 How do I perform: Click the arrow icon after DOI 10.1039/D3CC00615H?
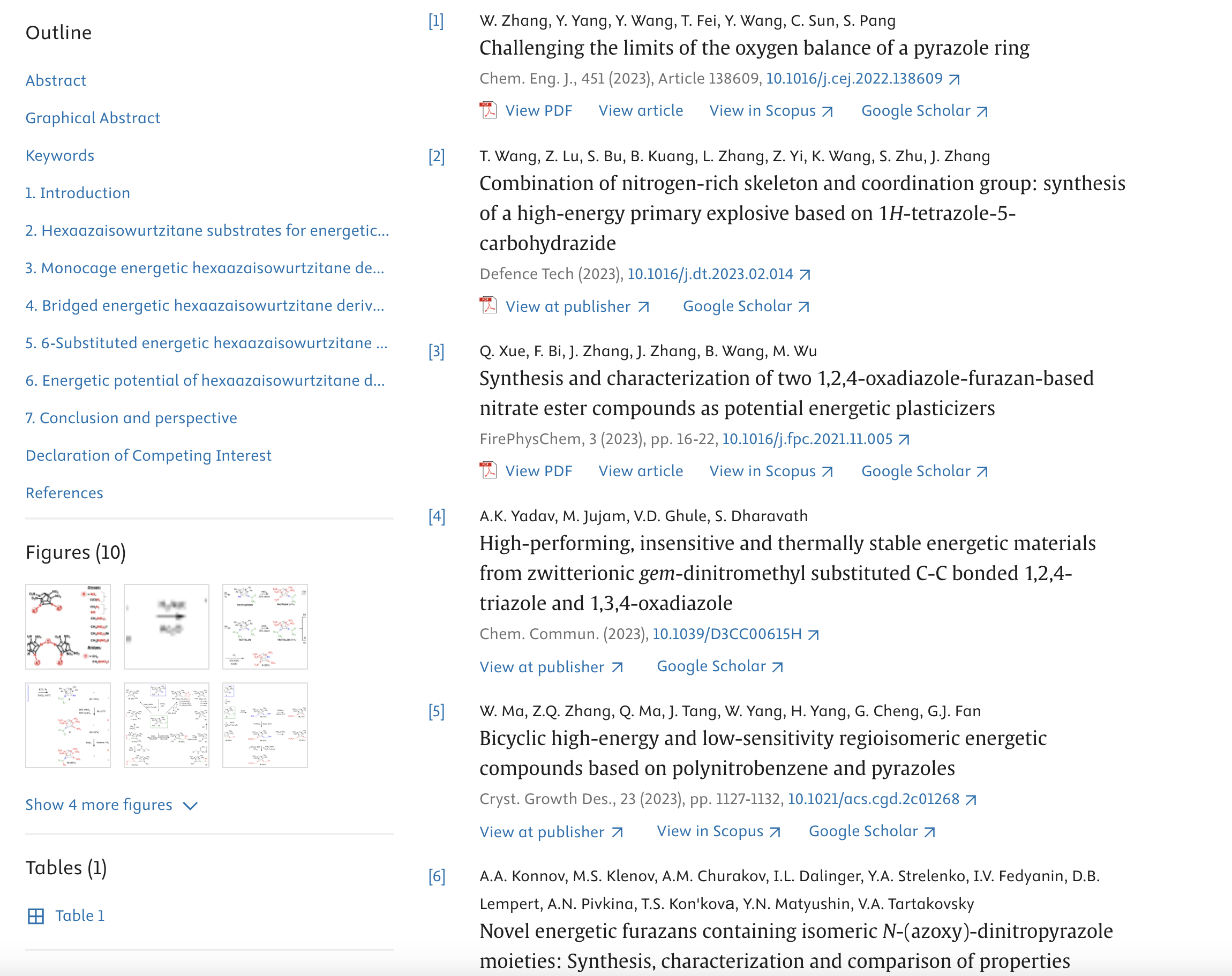click(x=814, y=635)
